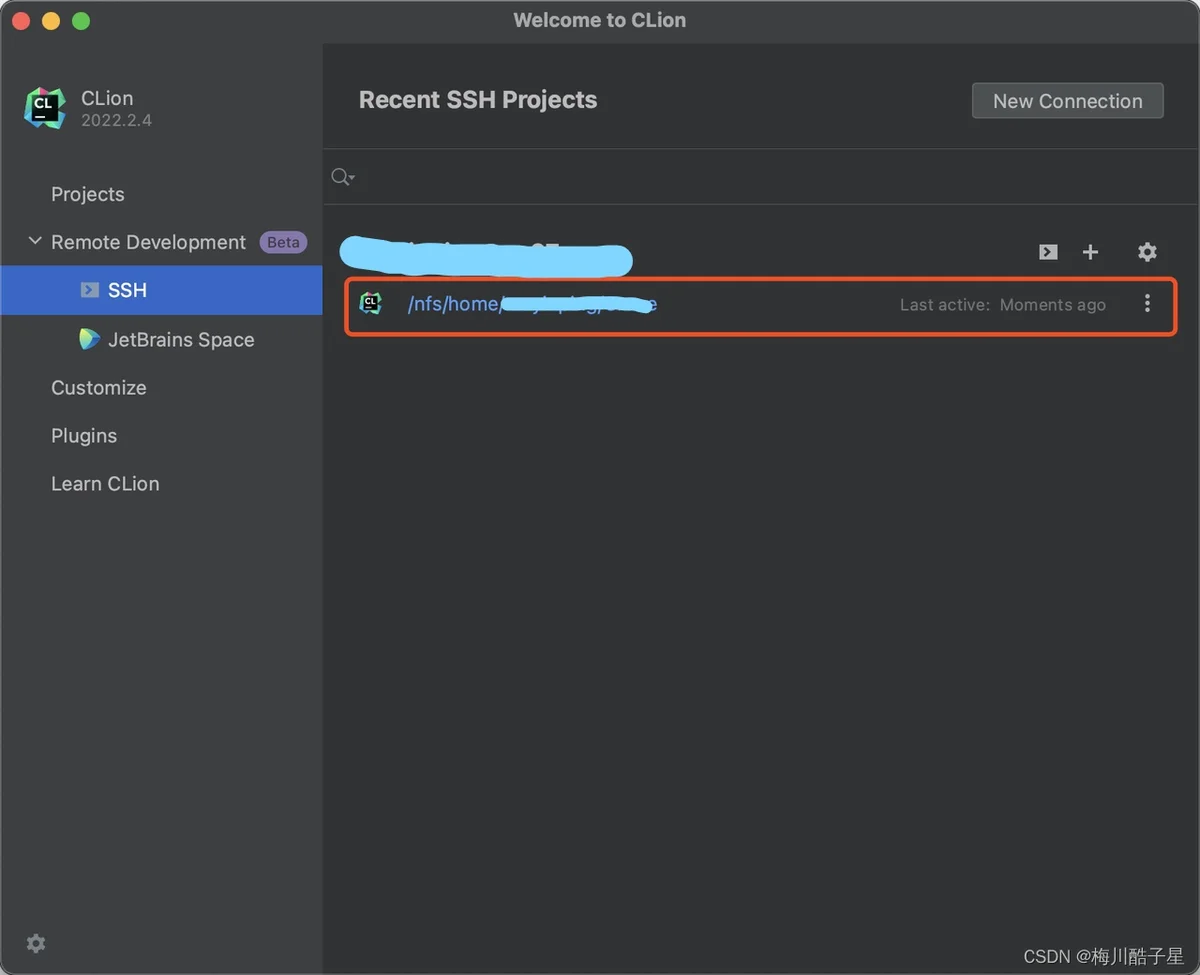Add new project with plus icon
The image size is (1200, 975).
tap(1091, 252)
